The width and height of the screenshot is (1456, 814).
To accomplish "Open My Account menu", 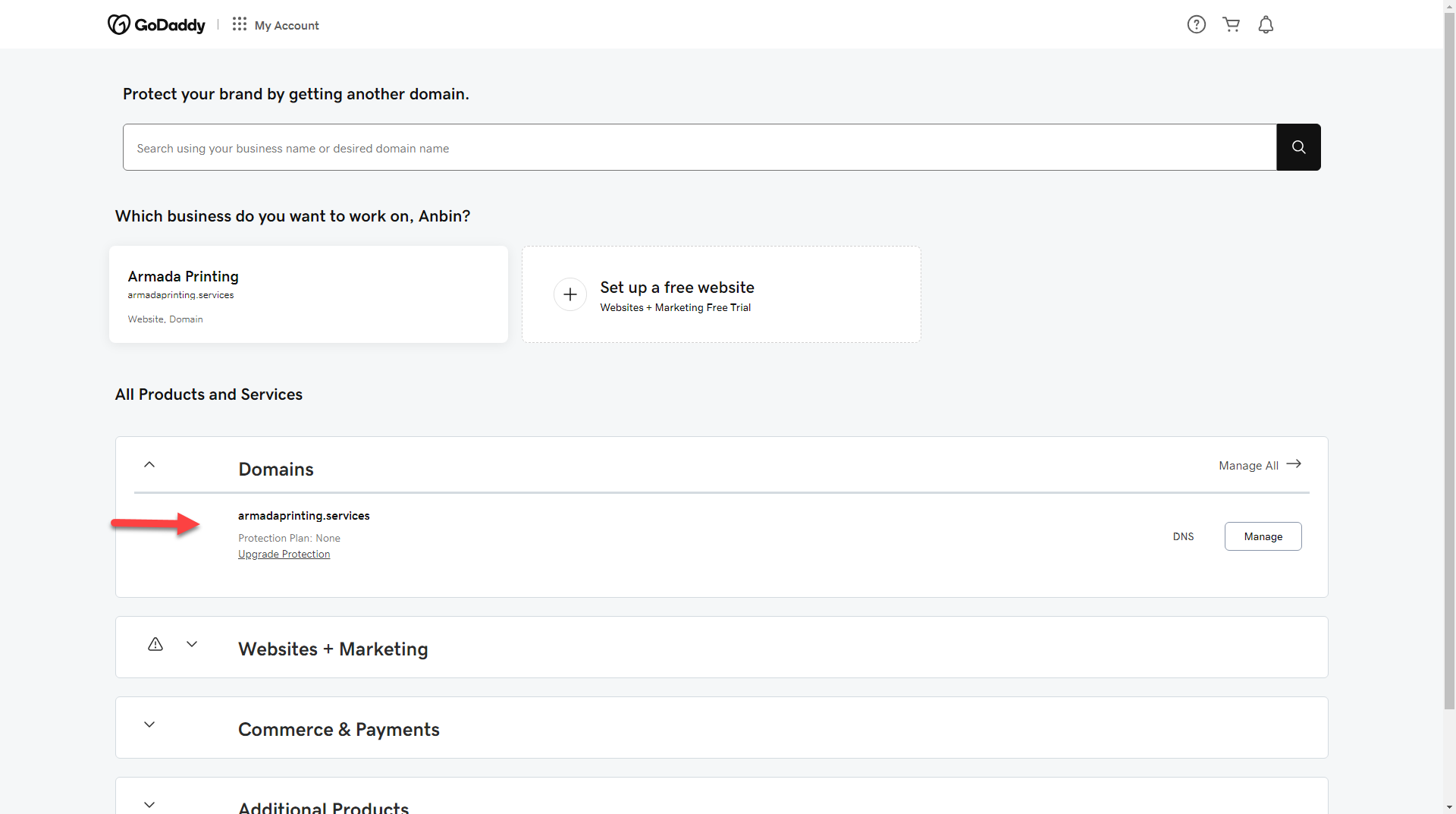I will click(x=287, y=25).
